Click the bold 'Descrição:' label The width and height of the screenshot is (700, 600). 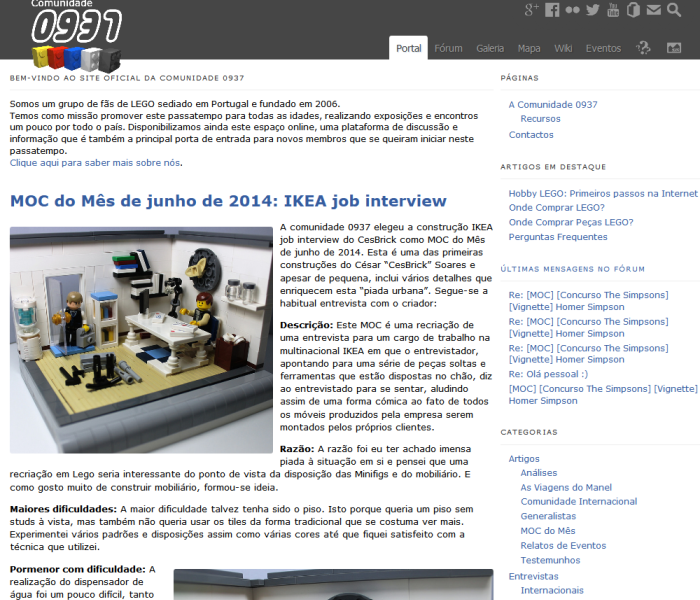tap(306, 325)
